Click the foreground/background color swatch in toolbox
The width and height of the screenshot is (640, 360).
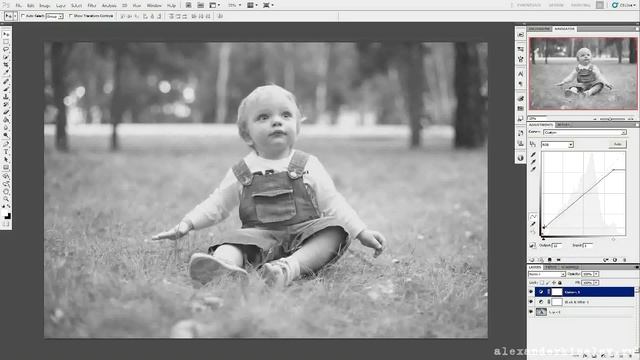[x=6, y=215]
